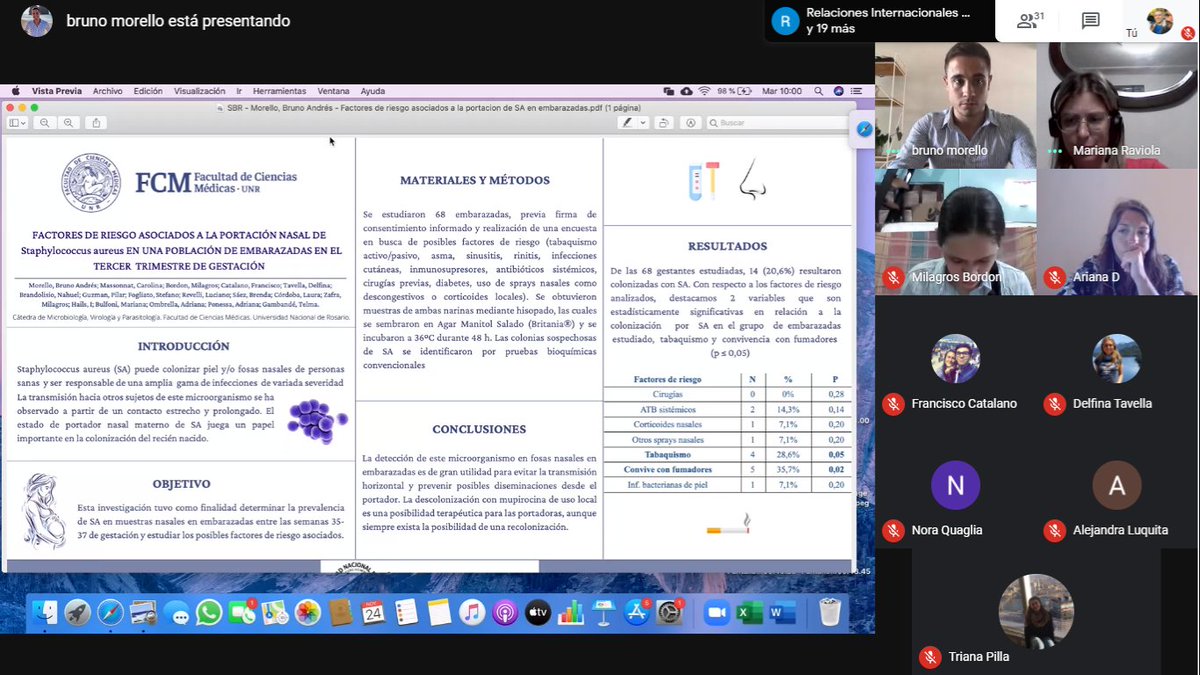Zoom out the PDF in Preview
Screen dimensions: 1200x675
(45, 123)
